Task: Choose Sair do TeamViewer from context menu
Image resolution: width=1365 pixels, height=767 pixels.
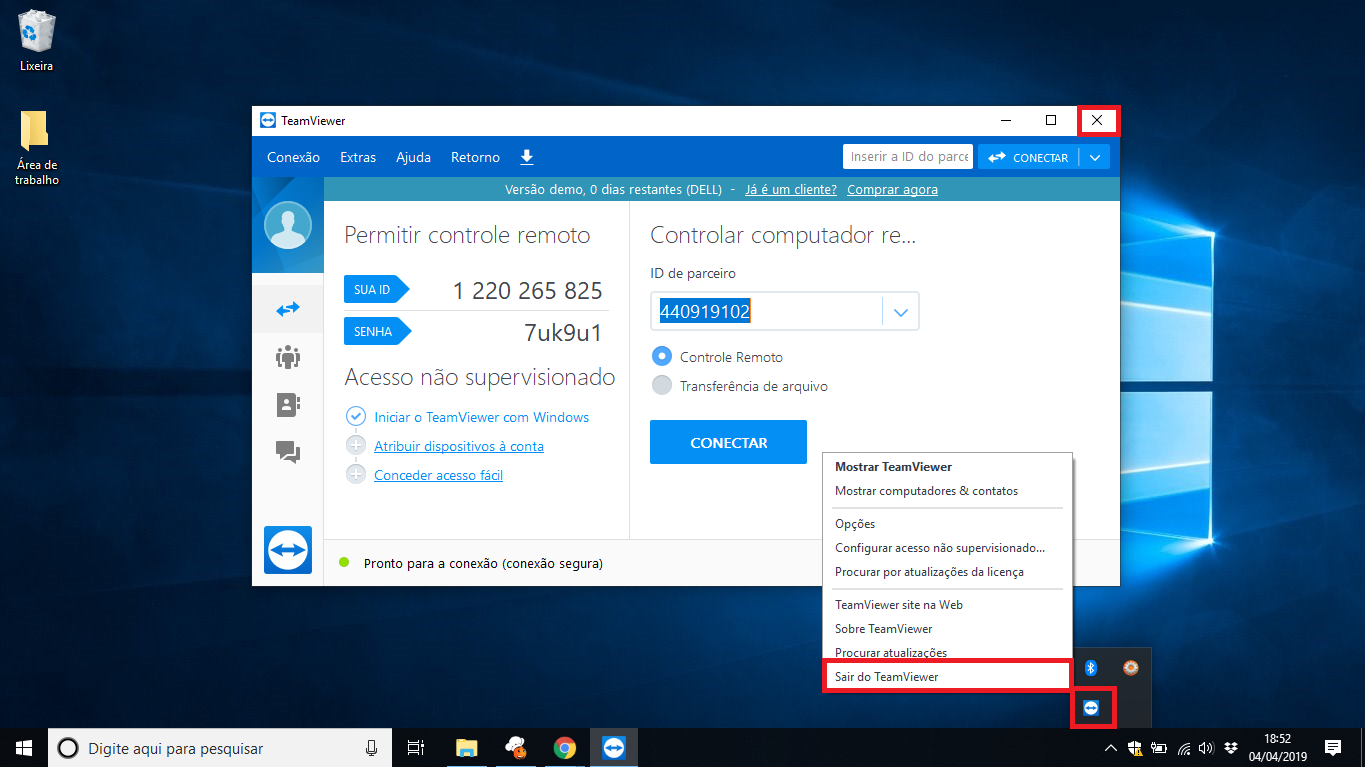Action: (886, 677)
